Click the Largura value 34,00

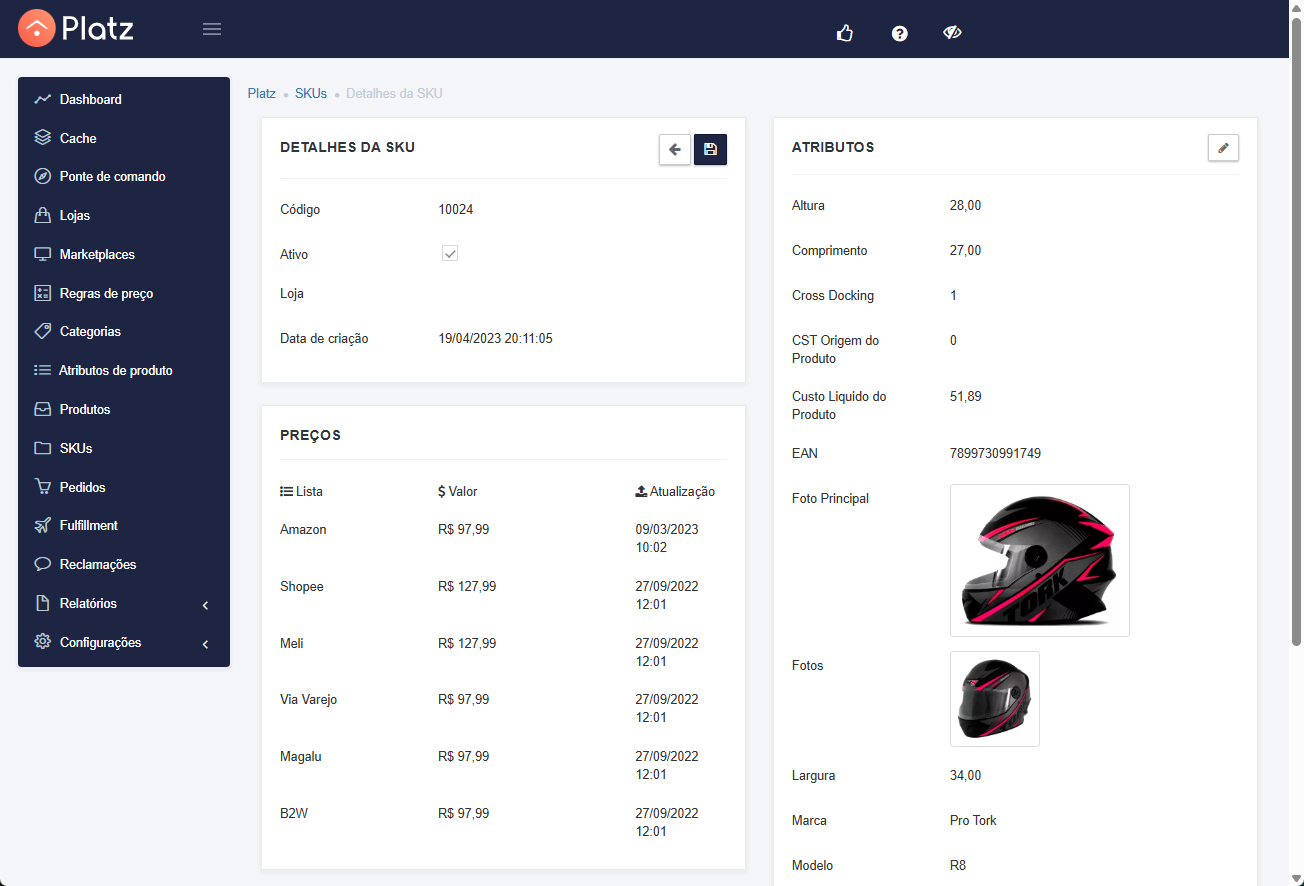point(966,775)
